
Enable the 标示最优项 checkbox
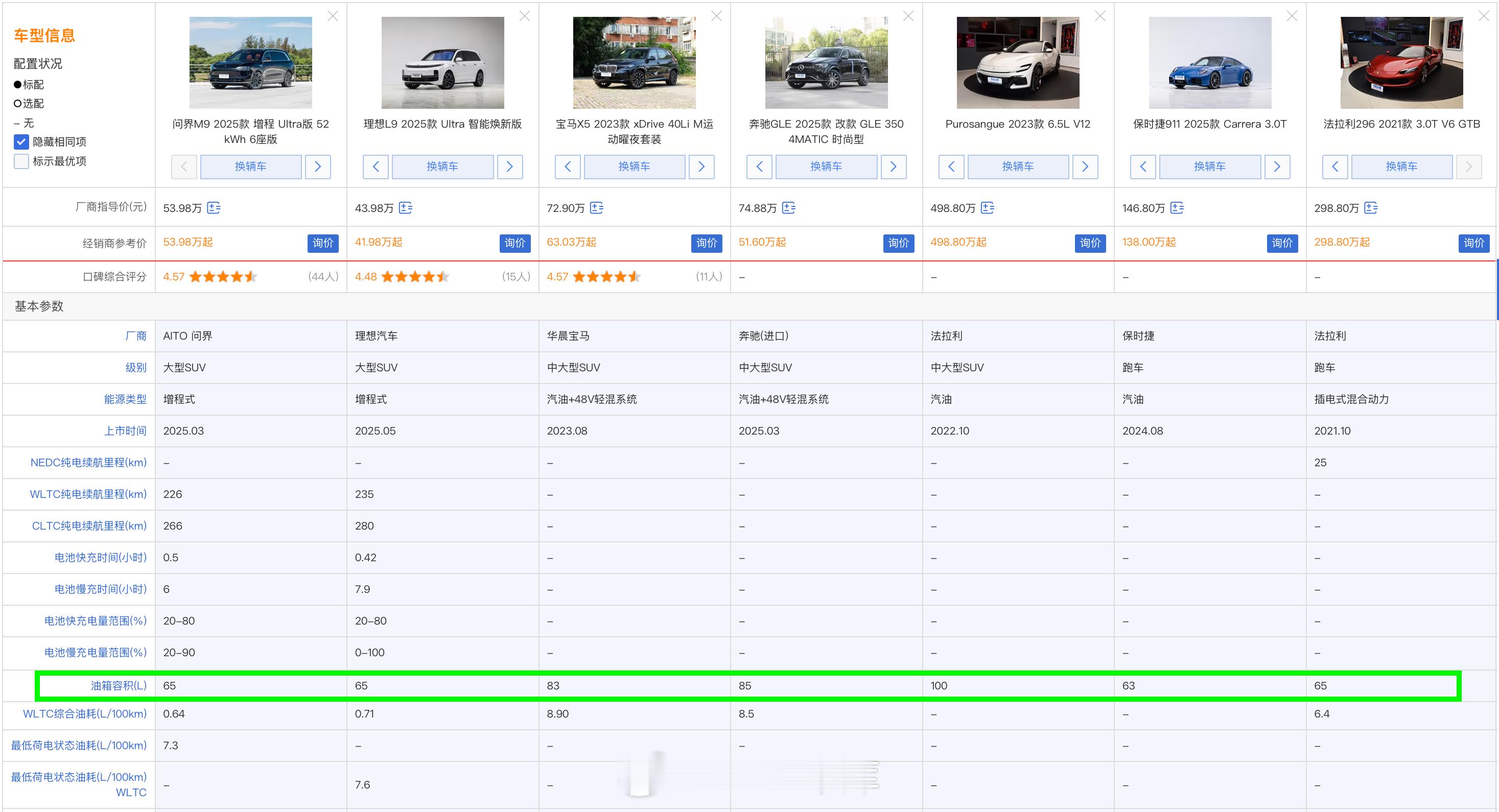coord(21,161)
